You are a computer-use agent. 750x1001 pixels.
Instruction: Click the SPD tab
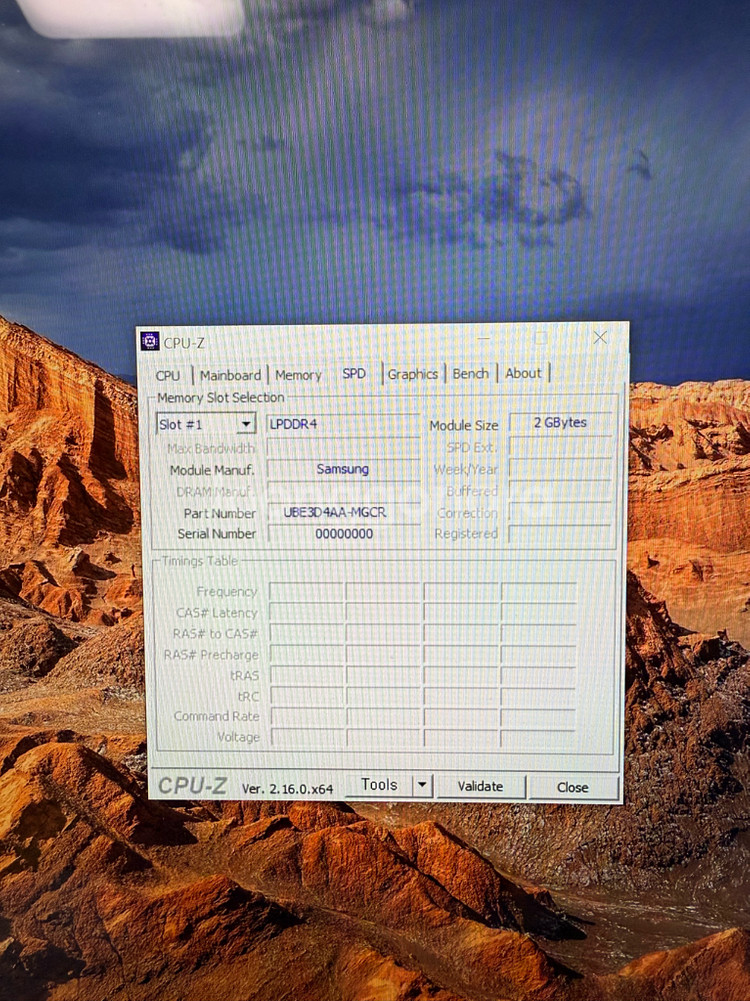coord(354,373)
